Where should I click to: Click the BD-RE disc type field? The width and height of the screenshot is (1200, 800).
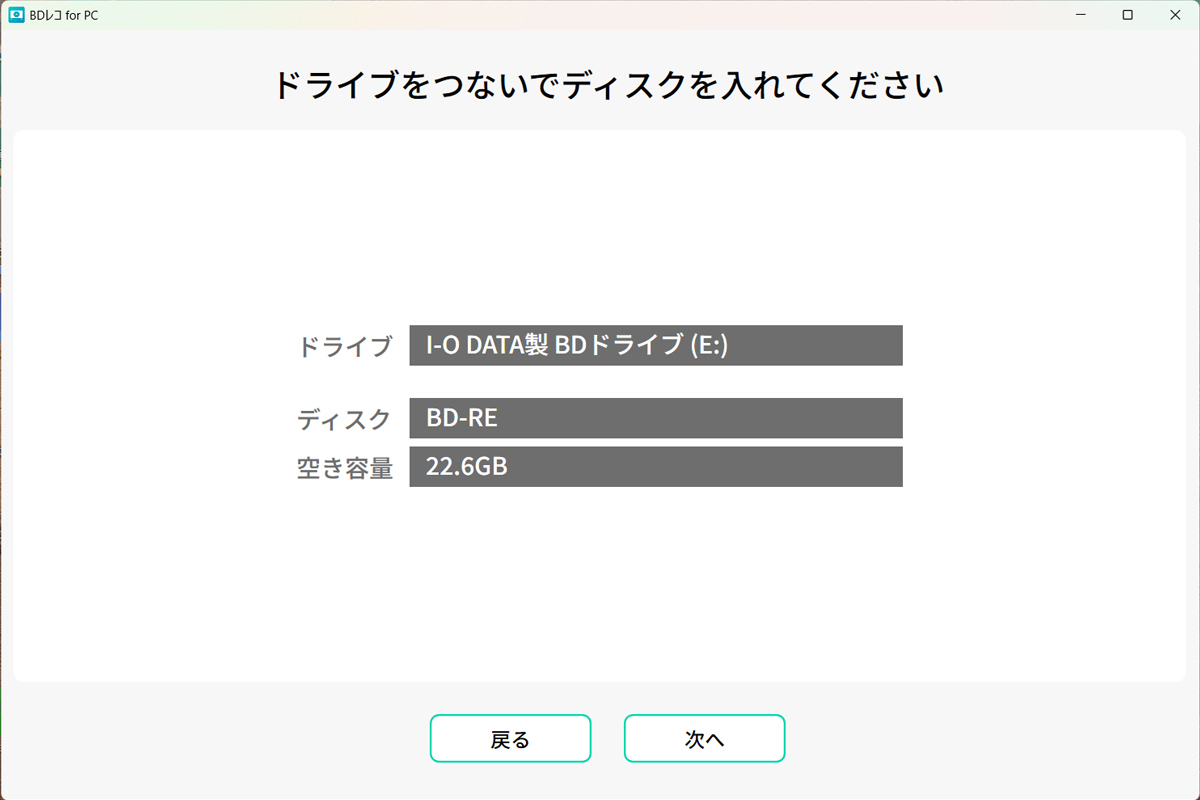tap(656, 418)
